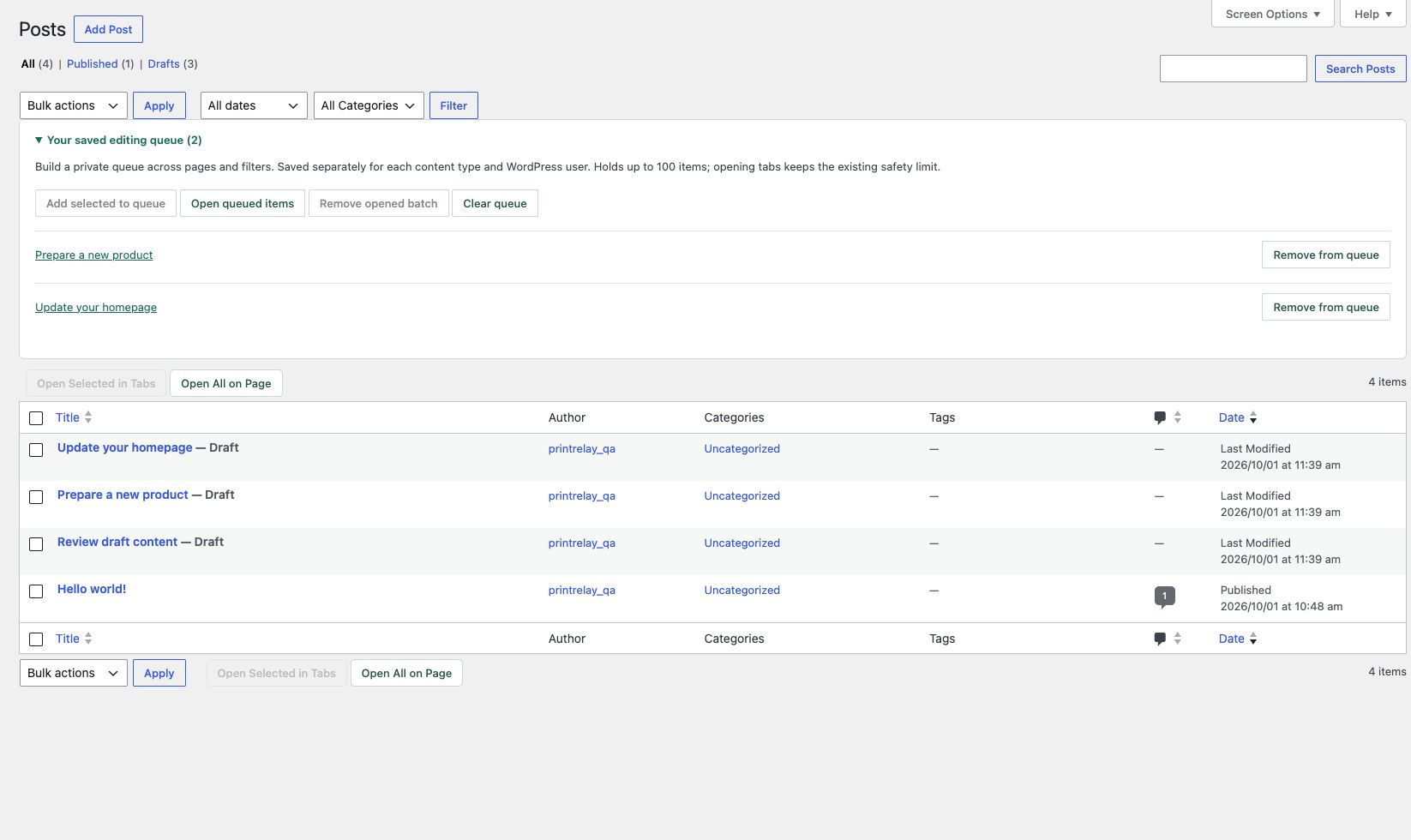
Task: Show Drafts posts view
Action: click(164, 63)
